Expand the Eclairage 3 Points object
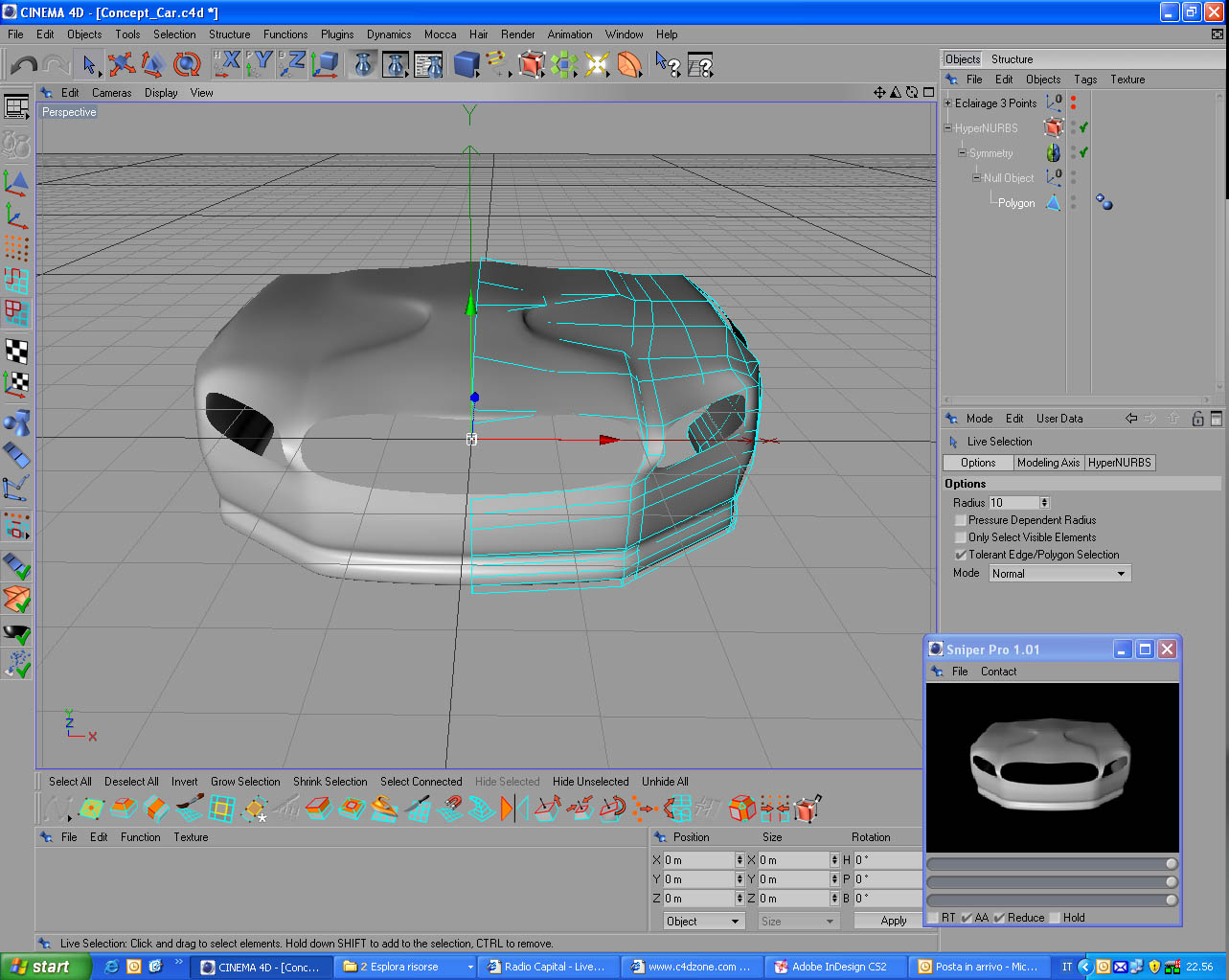The image size is (1229, 980). pos(948,103)
